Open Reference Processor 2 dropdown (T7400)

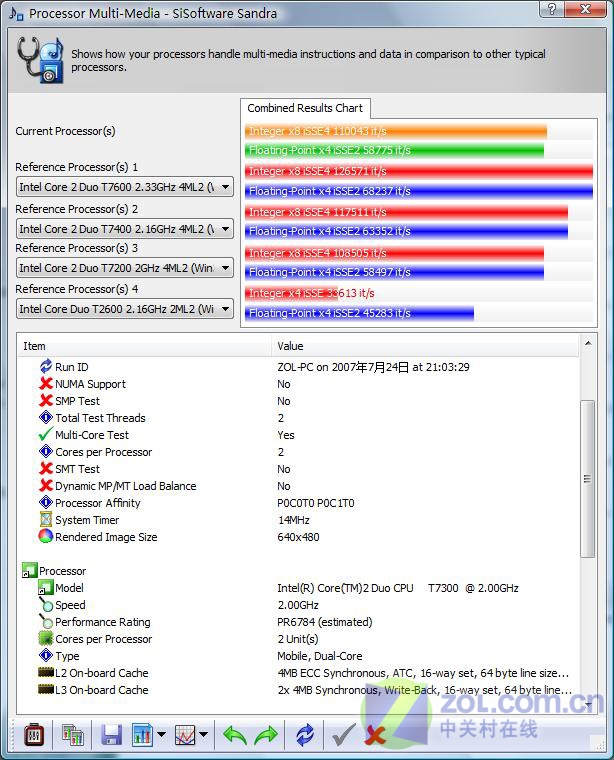tap(125, 229)
